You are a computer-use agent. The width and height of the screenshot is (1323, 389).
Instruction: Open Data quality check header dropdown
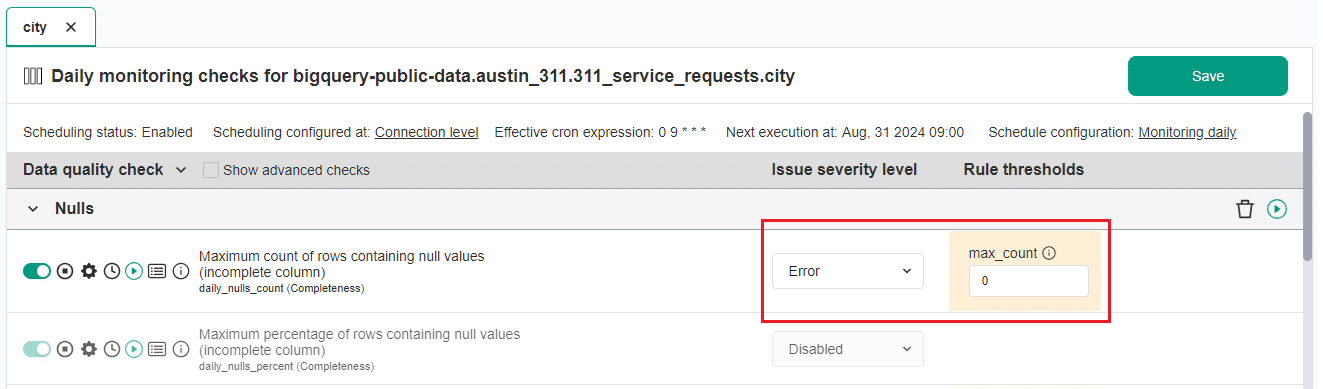click(181, 170)
